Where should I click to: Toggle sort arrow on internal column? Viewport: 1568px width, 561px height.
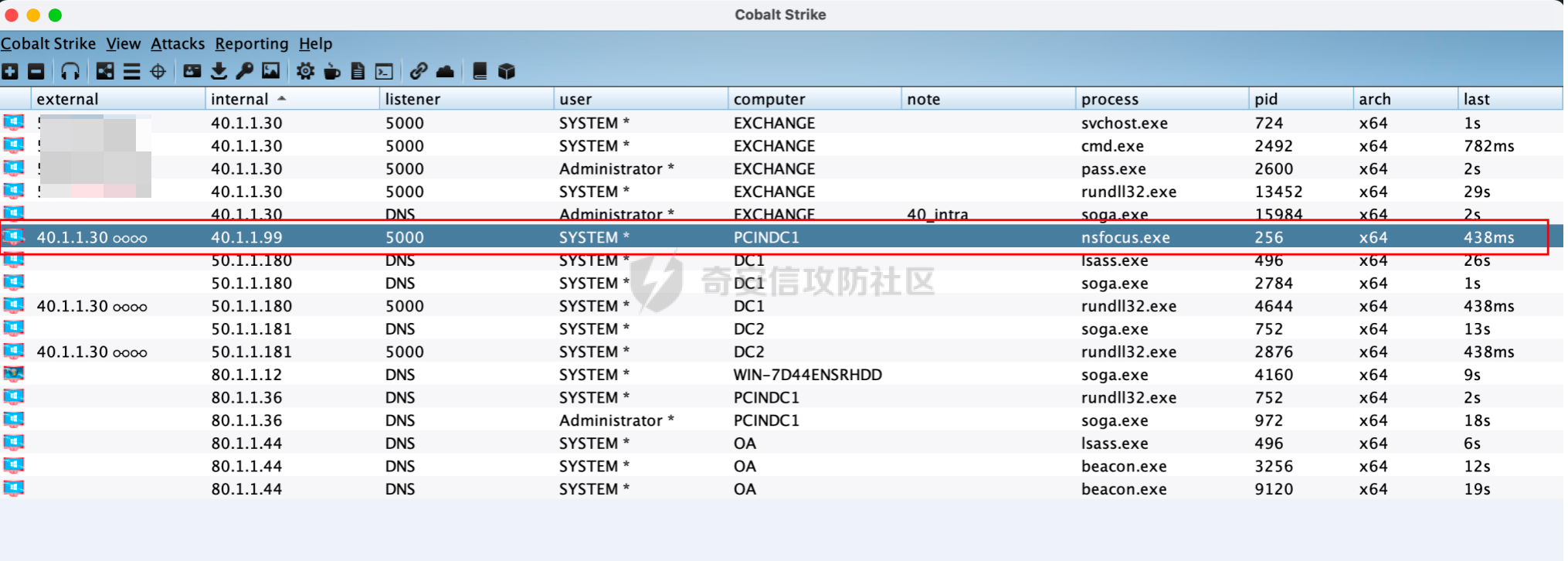click(282, 98)
